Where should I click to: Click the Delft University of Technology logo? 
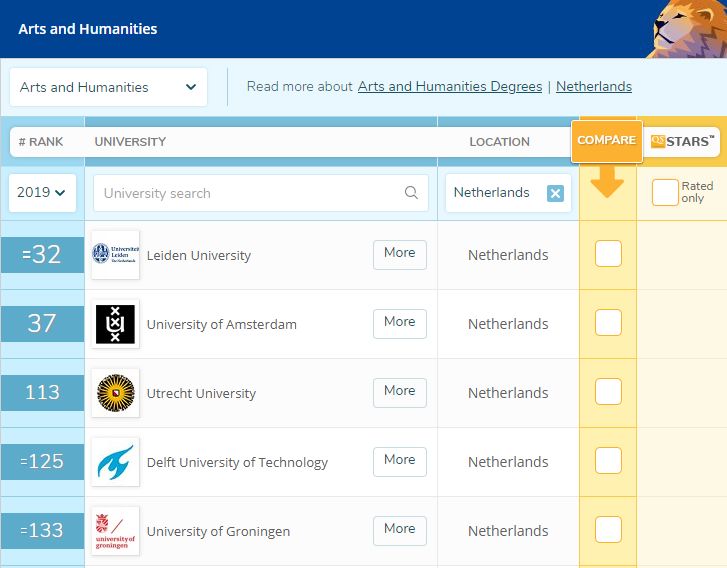115,462
